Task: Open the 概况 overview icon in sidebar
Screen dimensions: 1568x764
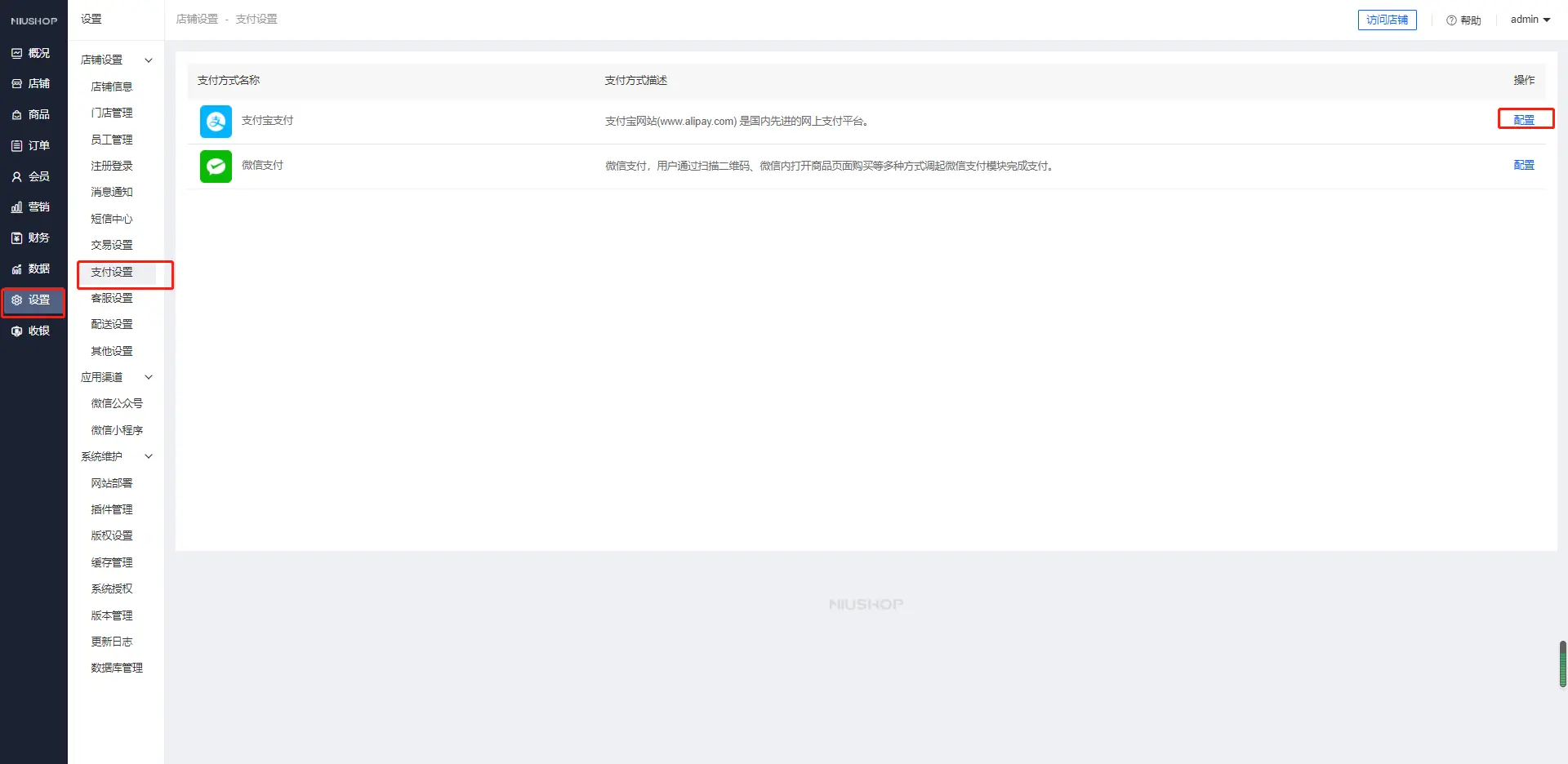Action: (x=16, y=53)
